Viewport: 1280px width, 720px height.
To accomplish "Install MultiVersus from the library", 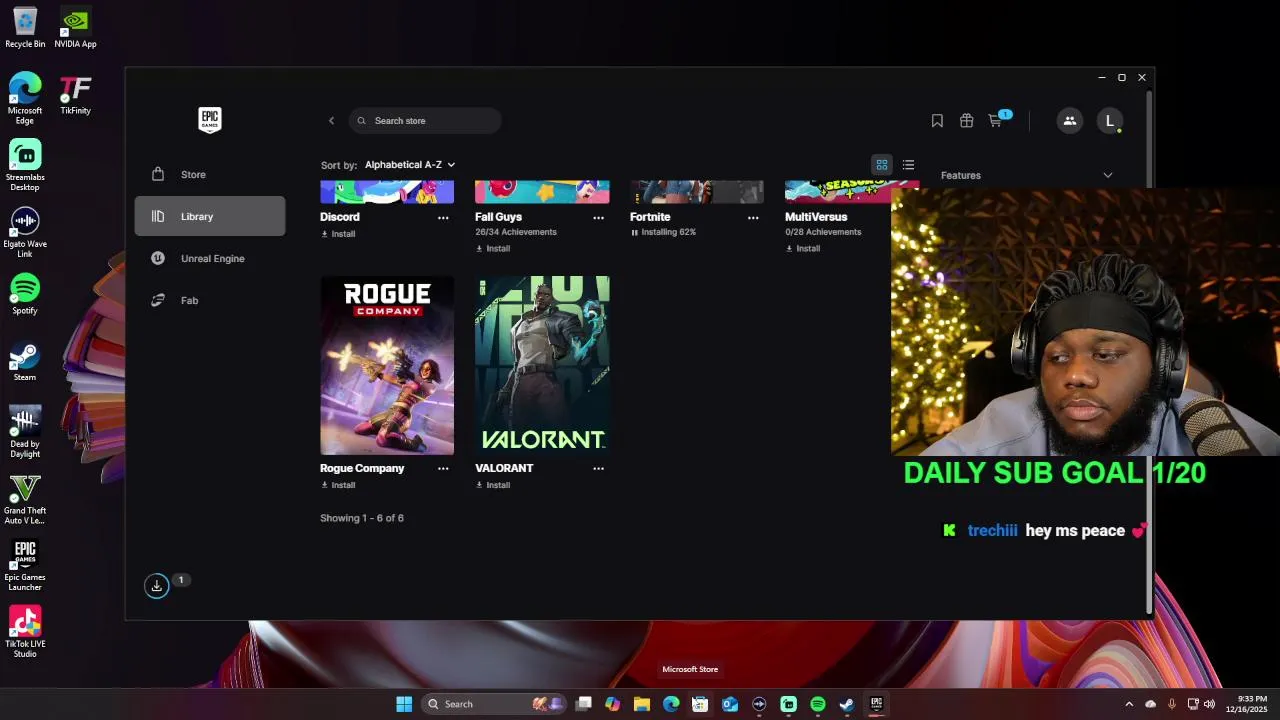I will (803, 248).
